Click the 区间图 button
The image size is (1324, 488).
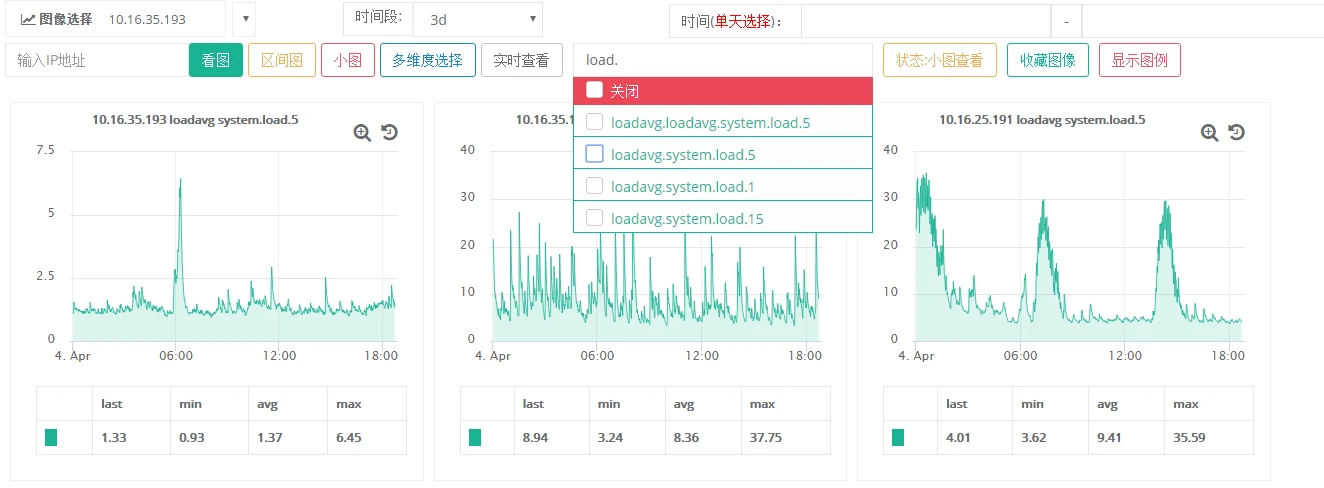pos(282,60)
